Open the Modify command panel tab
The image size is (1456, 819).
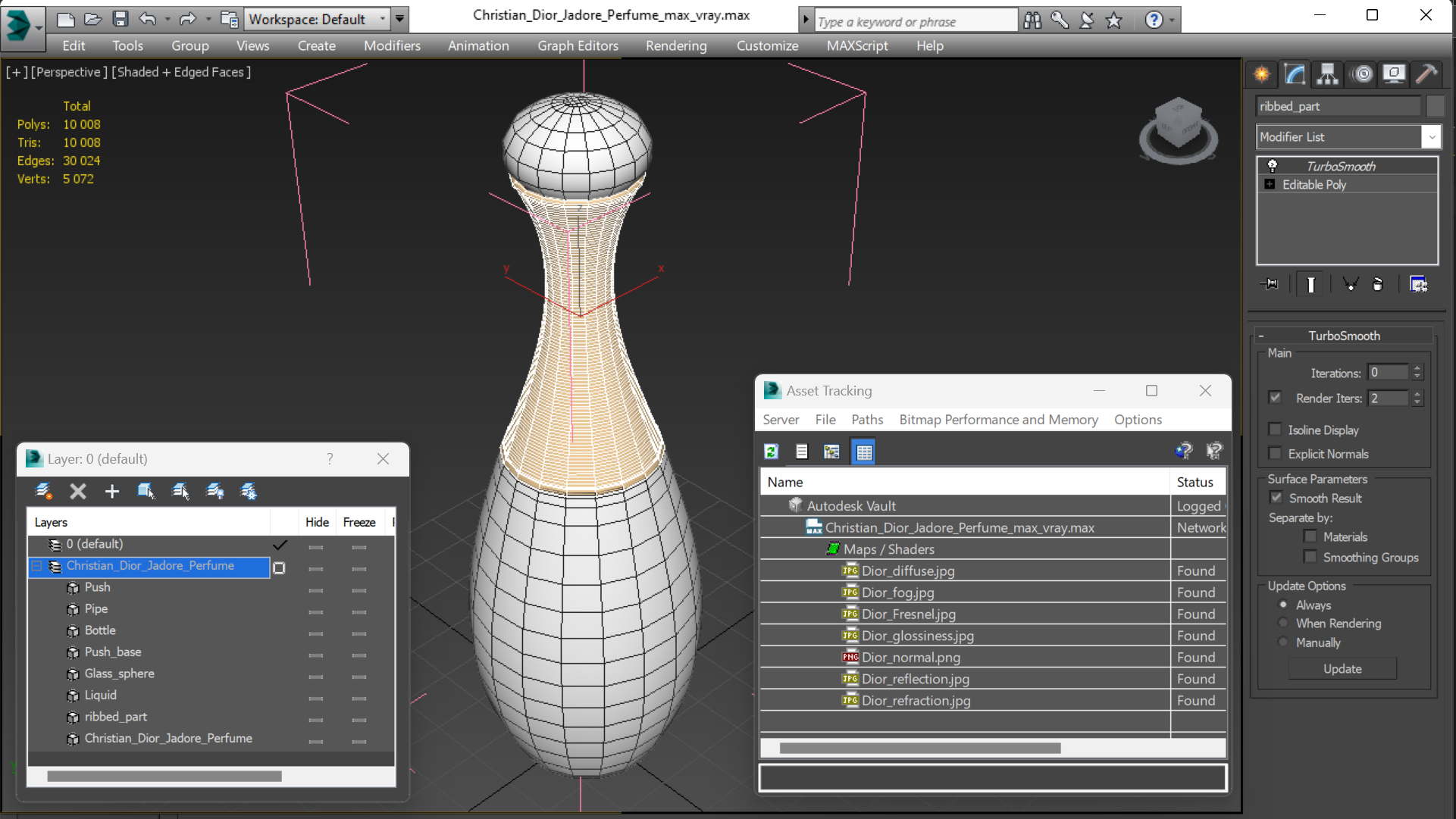click(1295, 73)
